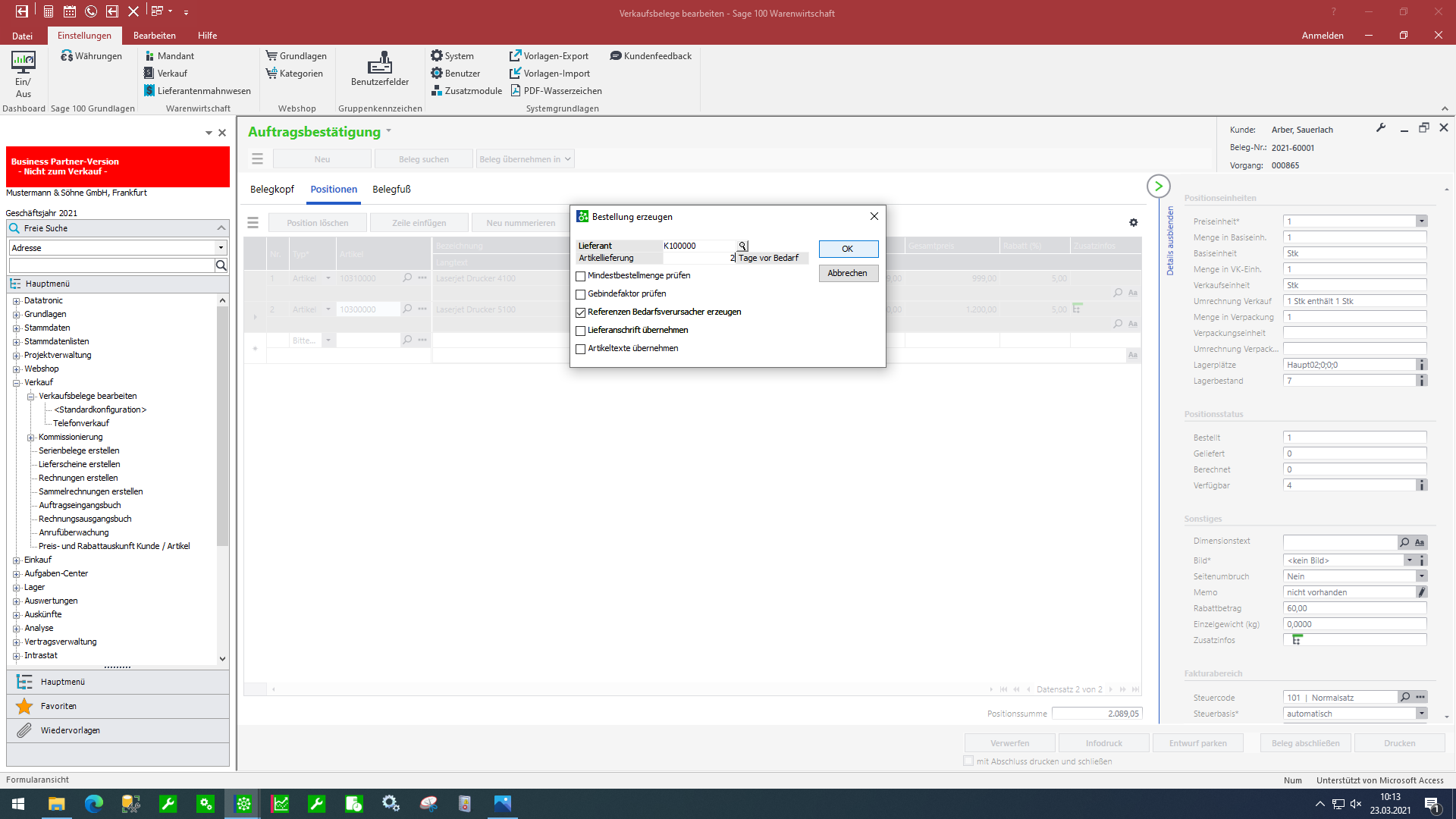Click the green arrow to hide details
1456x819 pixels.
pos(1158,186)
